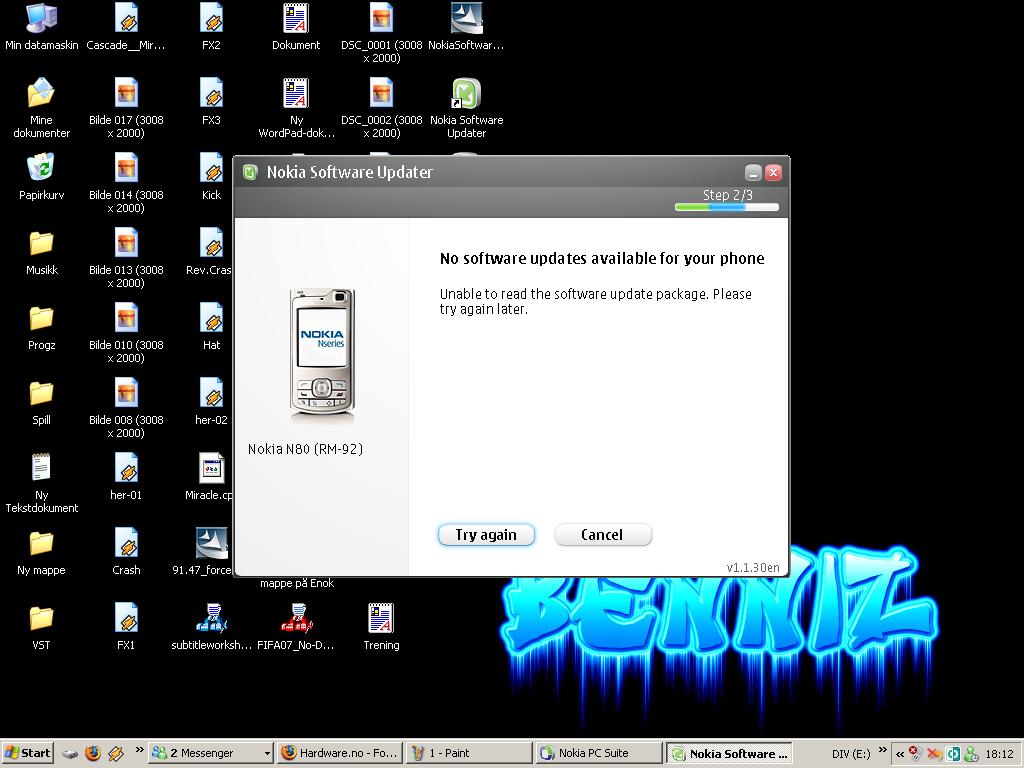Viewport: 1024px width, 768px height.
Task: Open DIV (E:) toolbar on taskbar
Action: coord(851,754)
